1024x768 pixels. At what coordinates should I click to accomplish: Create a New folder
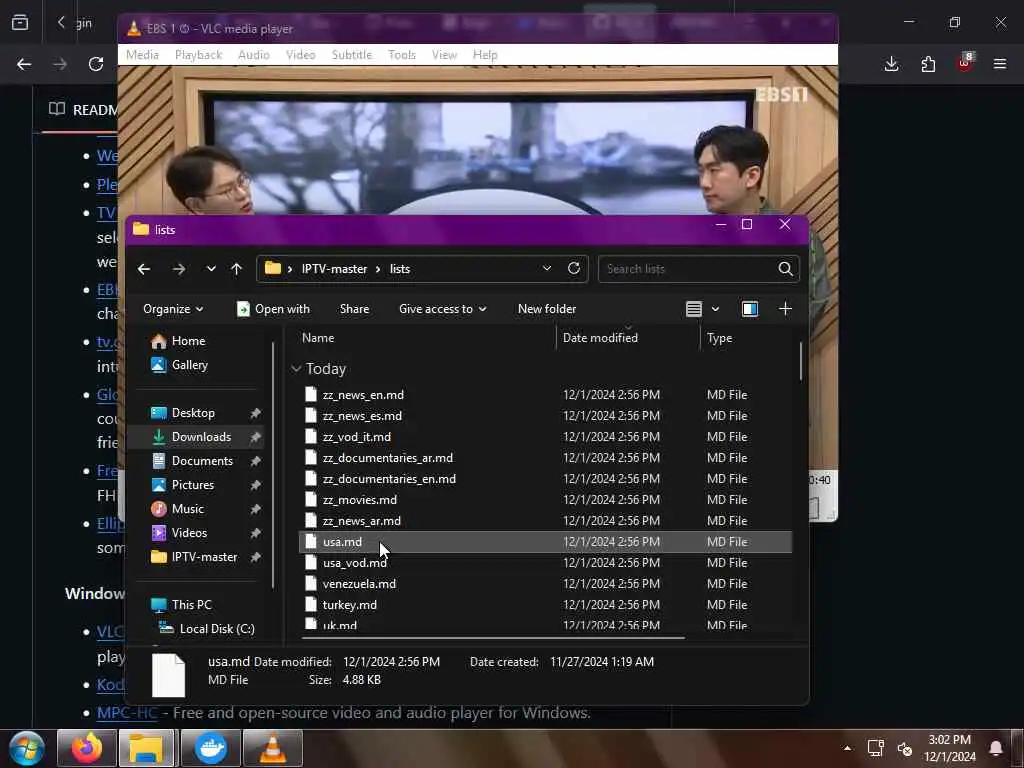pyautogui.click(x=547, y=309)
